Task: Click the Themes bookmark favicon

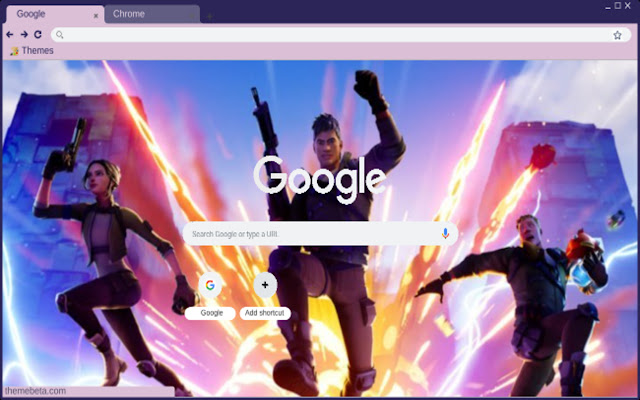Action: 14,51
